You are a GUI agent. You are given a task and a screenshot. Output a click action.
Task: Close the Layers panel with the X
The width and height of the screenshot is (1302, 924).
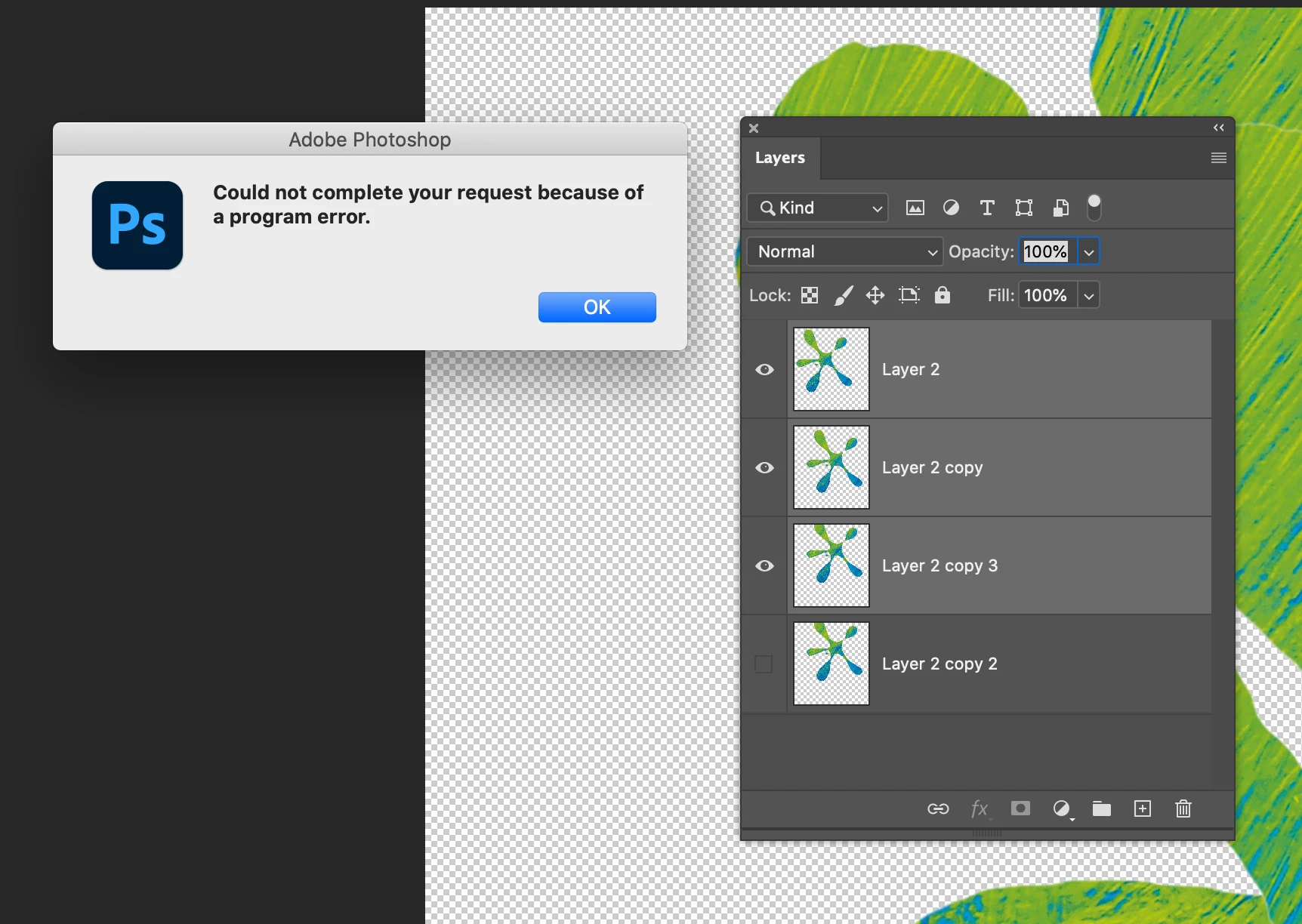(754, 128)
